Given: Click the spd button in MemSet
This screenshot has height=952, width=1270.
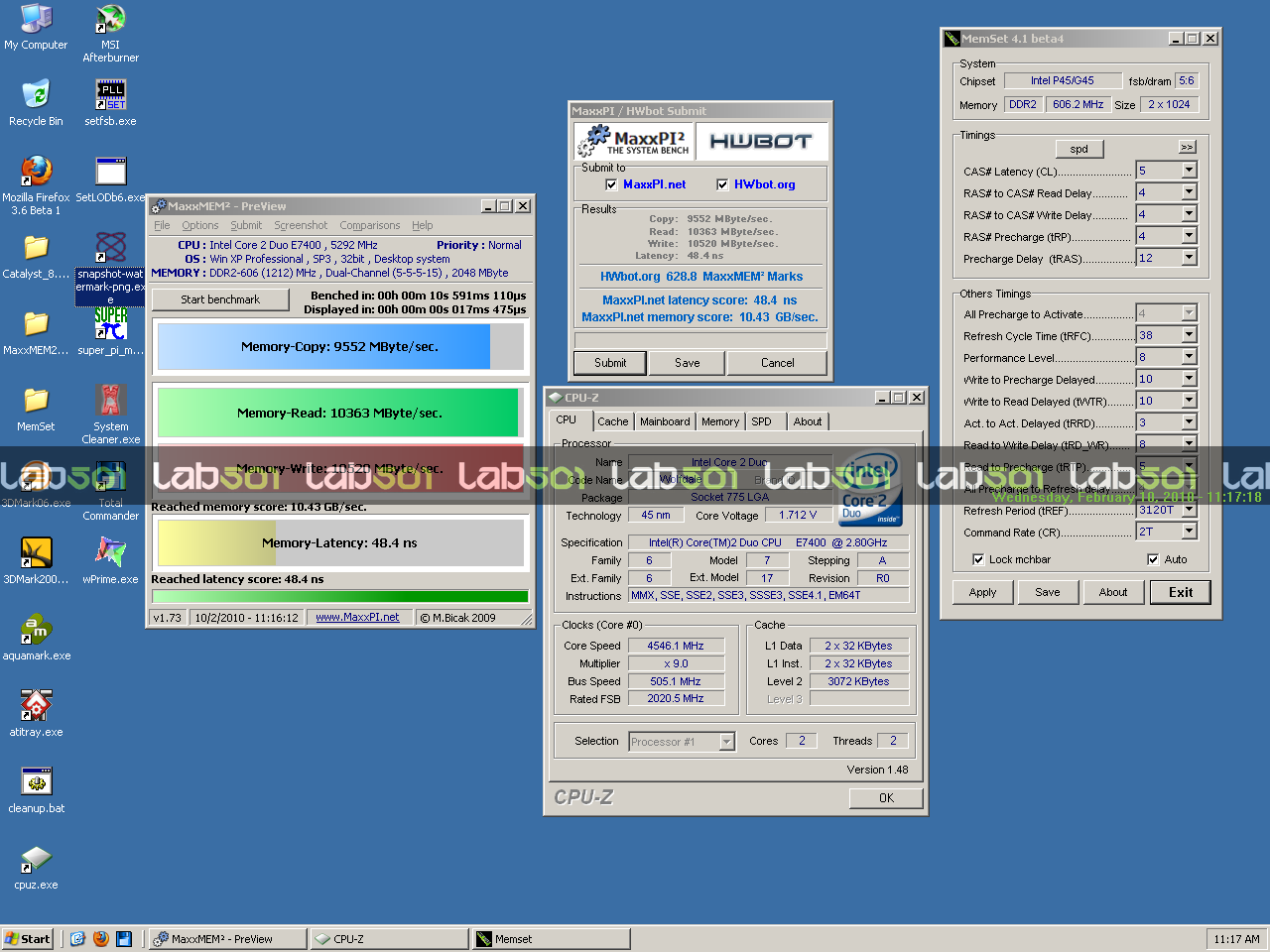Looking at the screenshot, I should point(1079,149).
